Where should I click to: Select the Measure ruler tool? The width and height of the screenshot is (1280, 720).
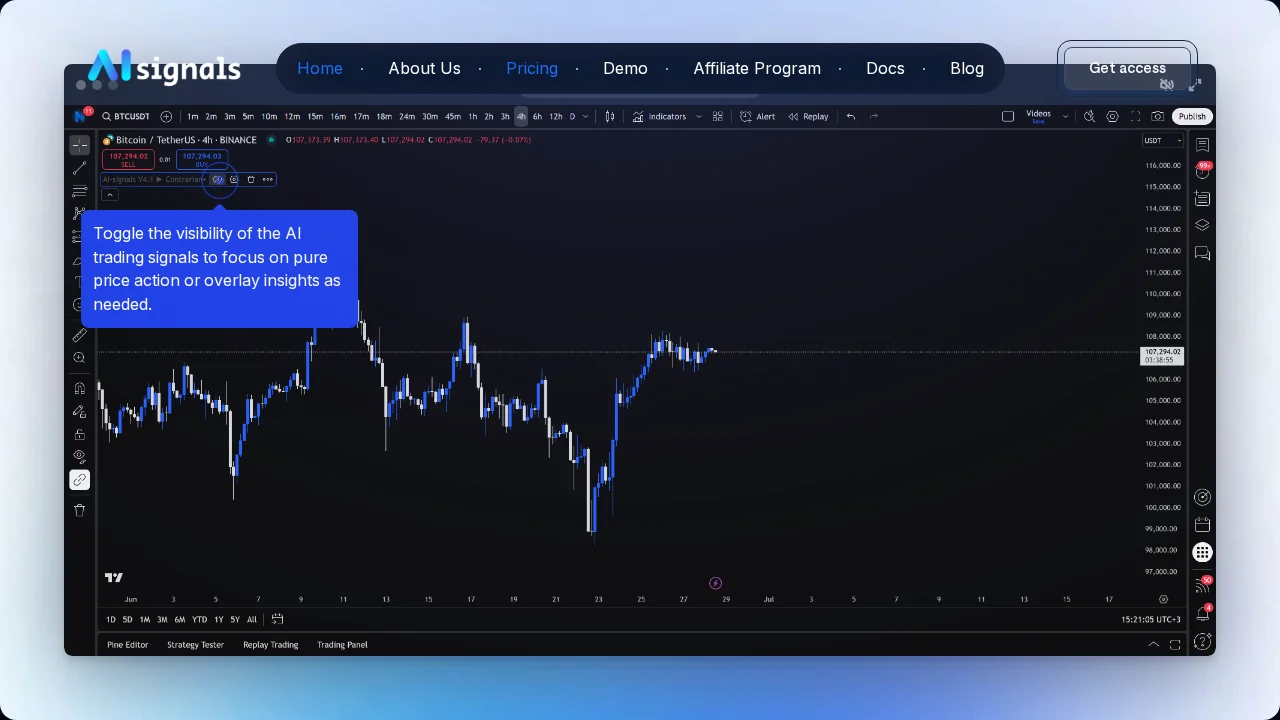(80, 336)
